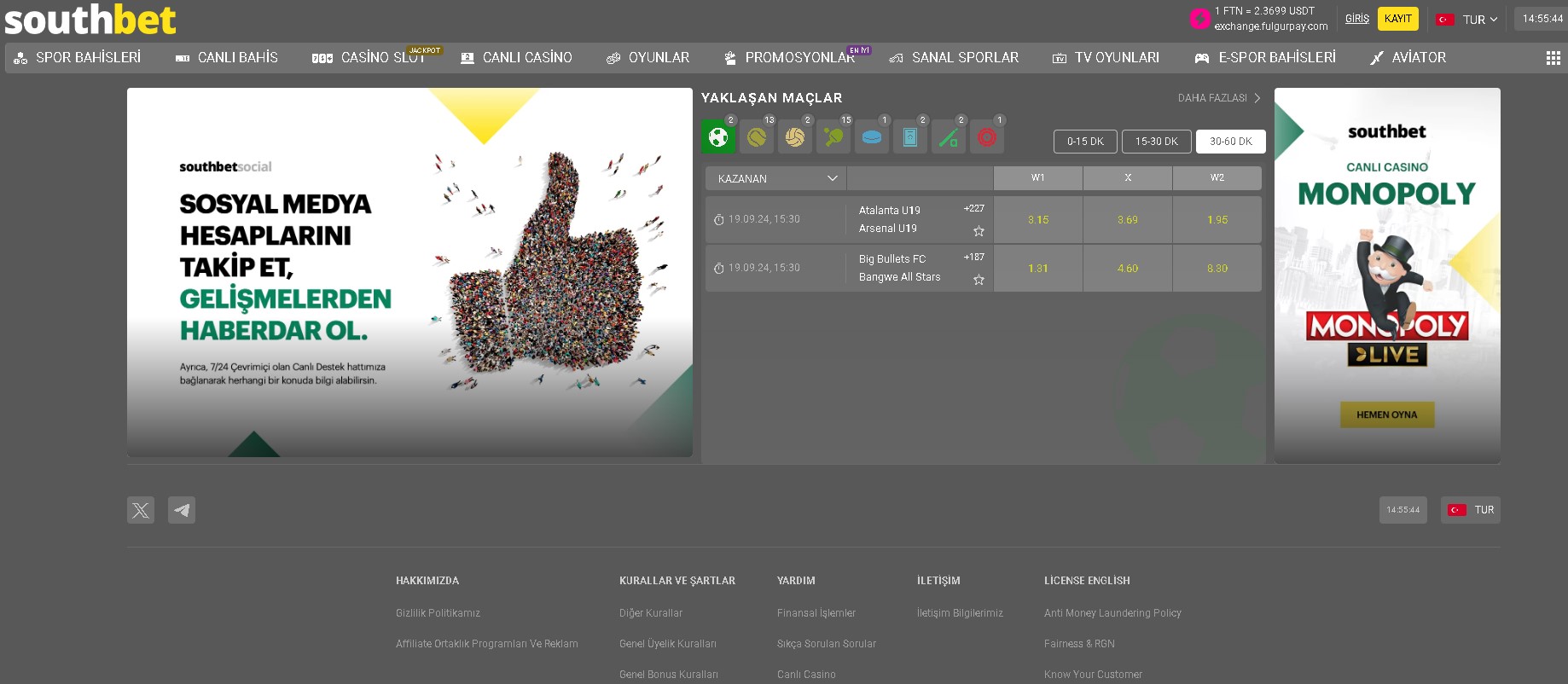Pick W1 odds 1.31 for Big Bullets

click(x=1038, y=269)
